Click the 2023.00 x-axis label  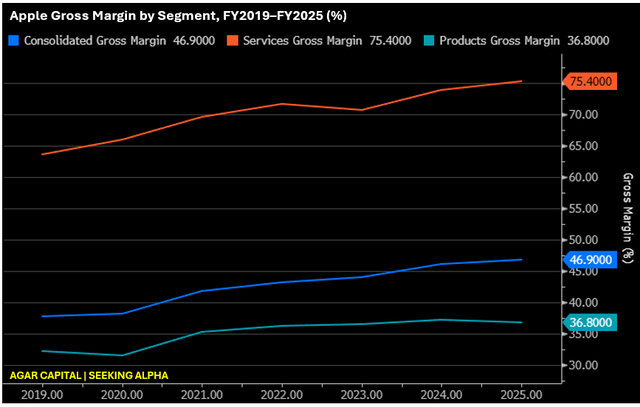pyautogui.click(x=362, y=395)
